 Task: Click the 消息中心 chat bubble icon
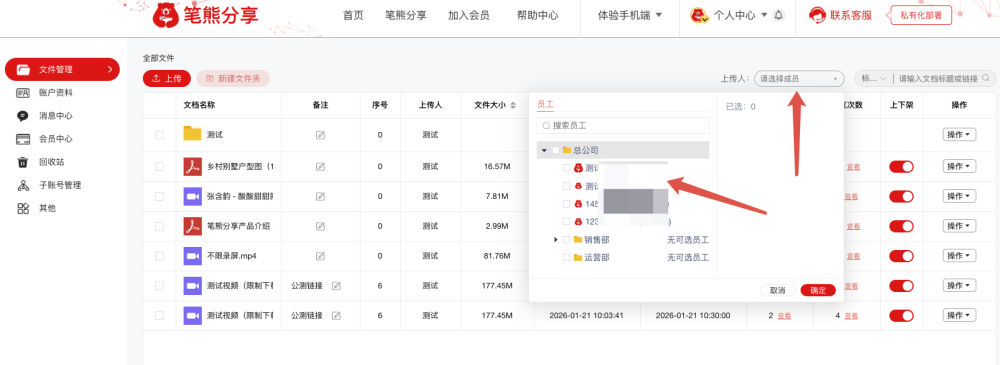[23, 116]
